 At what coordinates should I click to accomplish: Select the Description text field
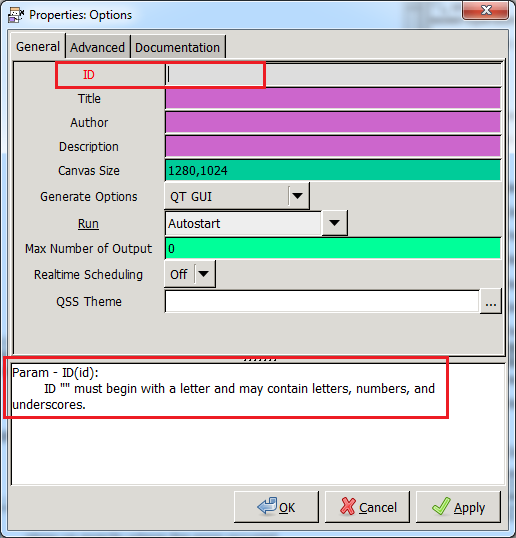[x=333, y=147]
